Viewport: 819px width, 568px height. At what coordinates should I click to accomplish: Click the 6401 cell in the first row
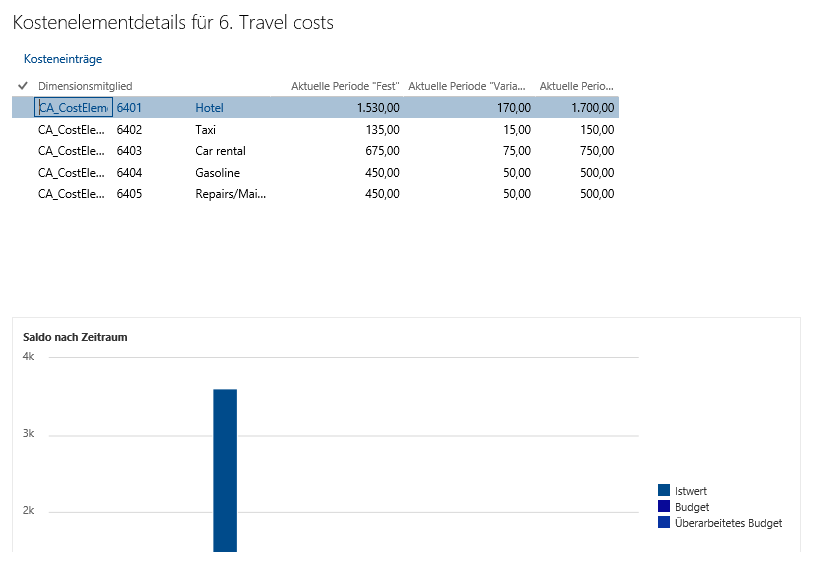tap(130, 108)
